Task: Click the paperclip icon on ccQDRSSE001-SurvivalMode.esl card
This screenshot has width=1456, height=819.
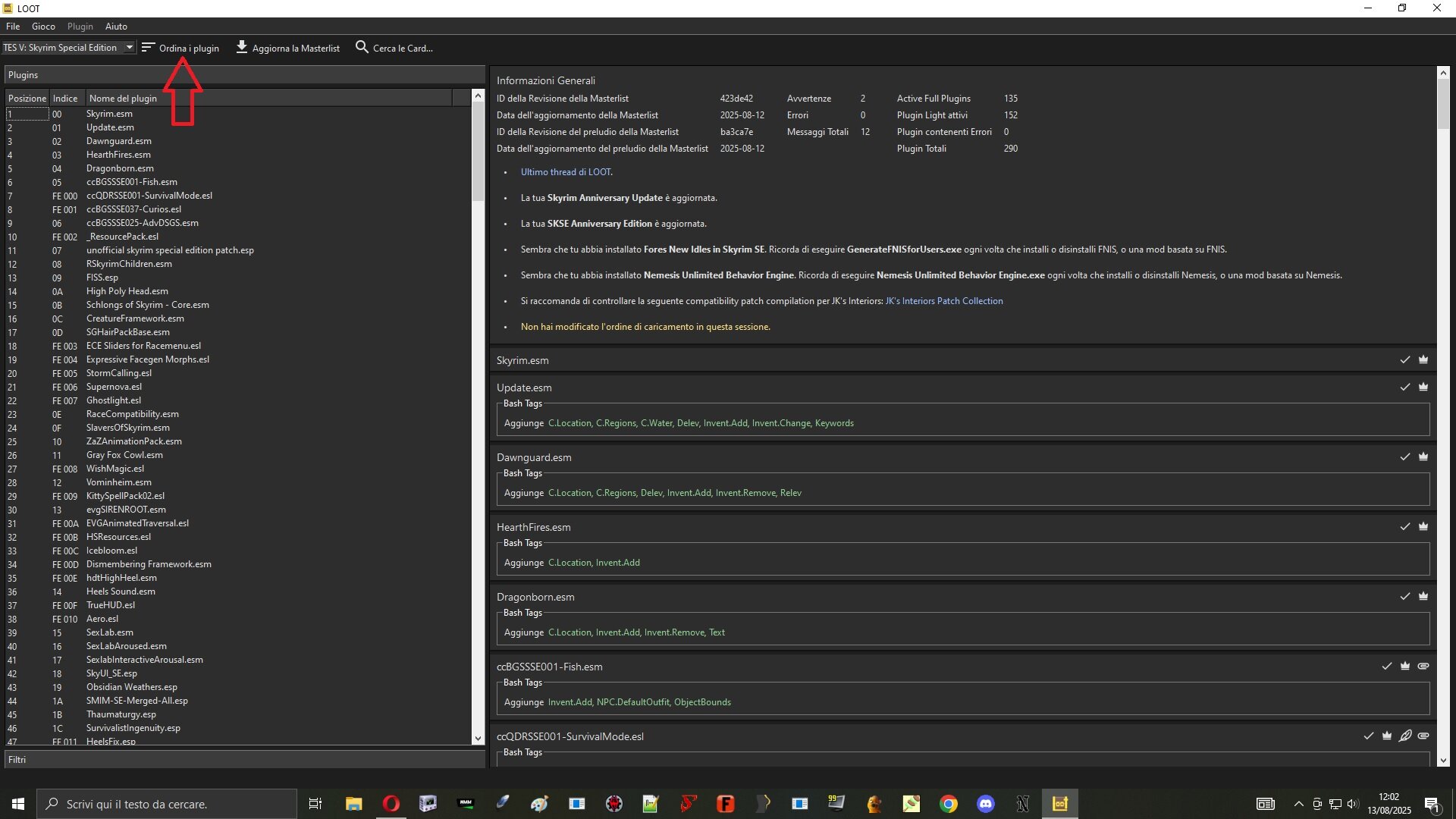Action: [x=1423, y=736]
